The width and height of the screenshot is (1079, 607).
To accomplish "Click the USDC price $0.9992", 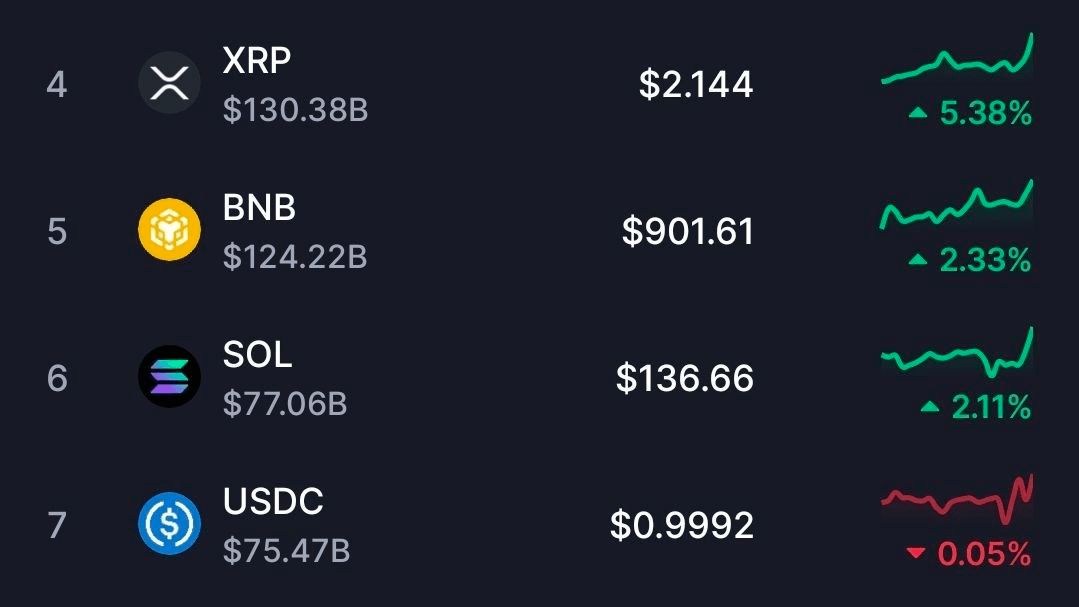I will click(681, 526).
